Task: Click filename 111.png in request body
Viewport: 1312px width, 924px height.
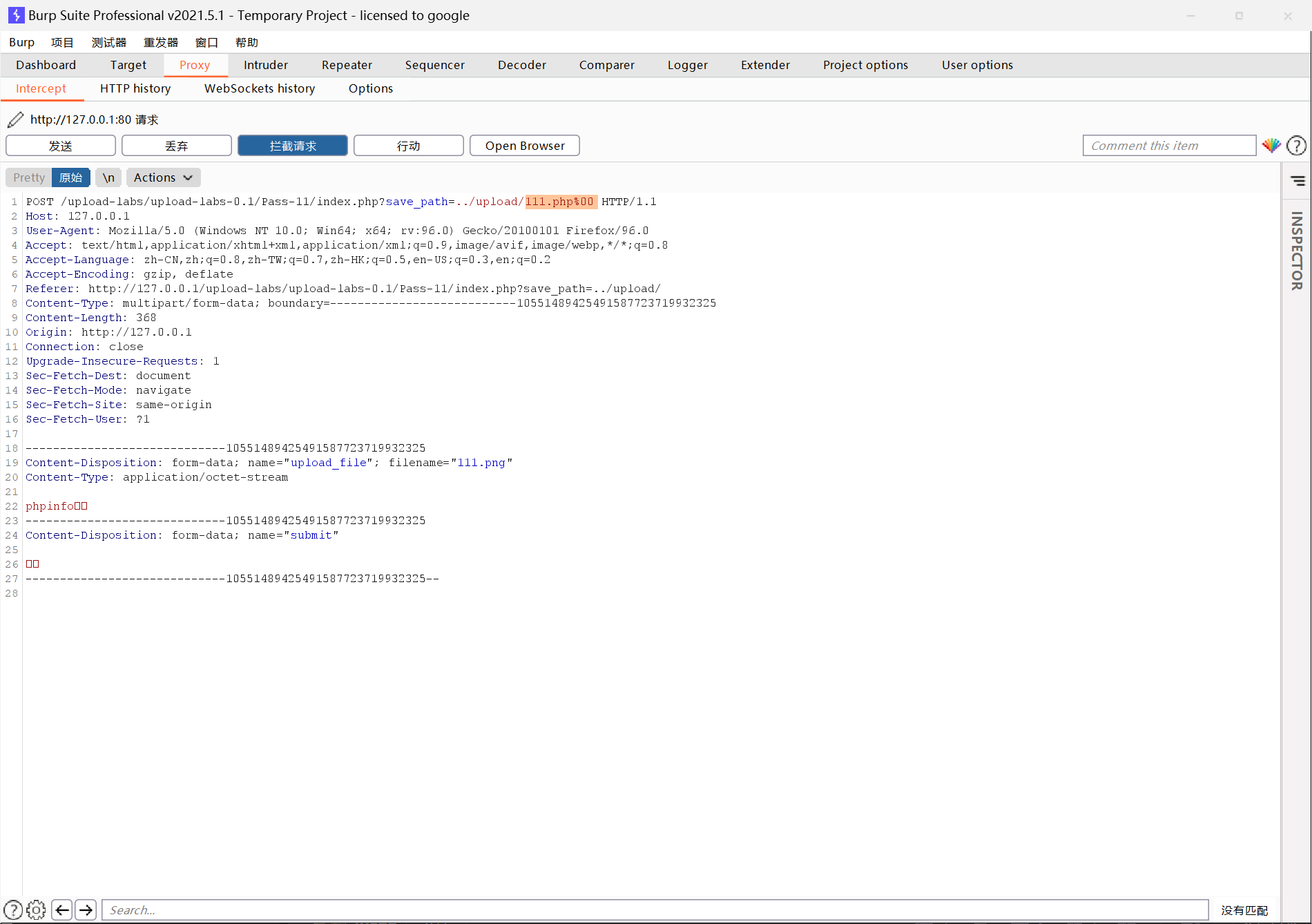Action: coord(481,463)
